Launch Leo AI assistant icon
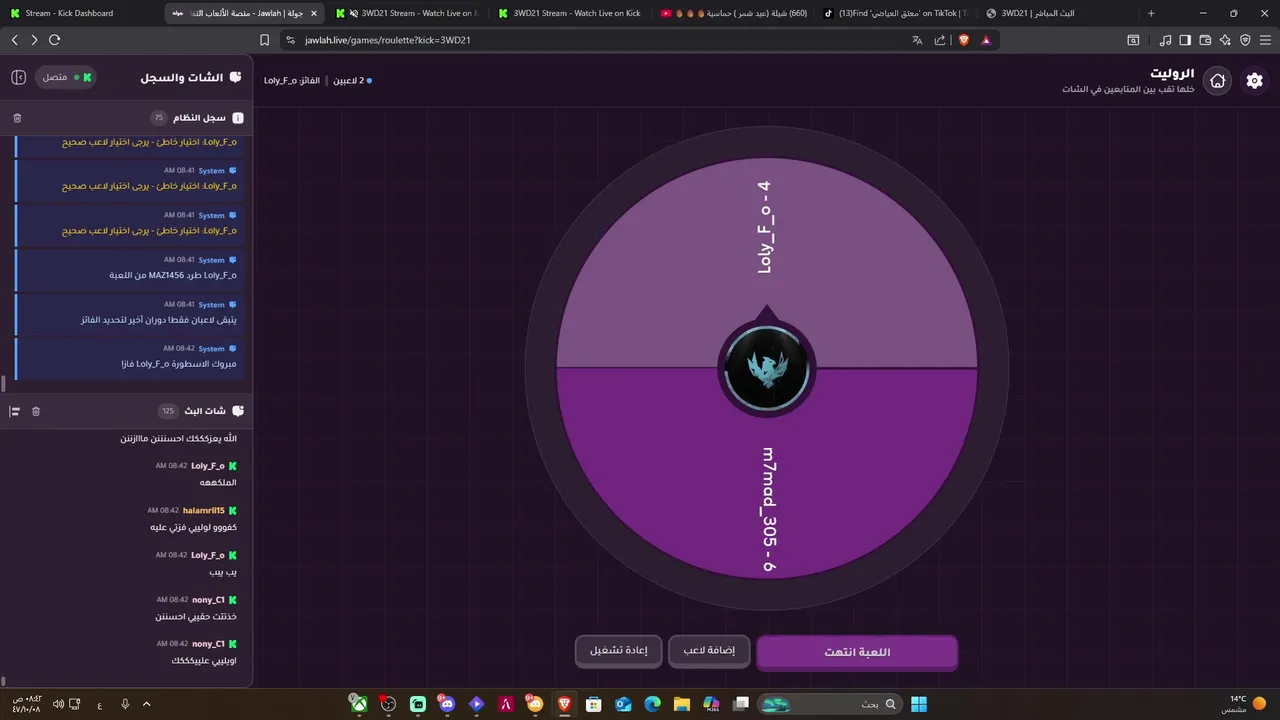The width and height of the screenshot is (1280, 720). tap(1225, 40)
